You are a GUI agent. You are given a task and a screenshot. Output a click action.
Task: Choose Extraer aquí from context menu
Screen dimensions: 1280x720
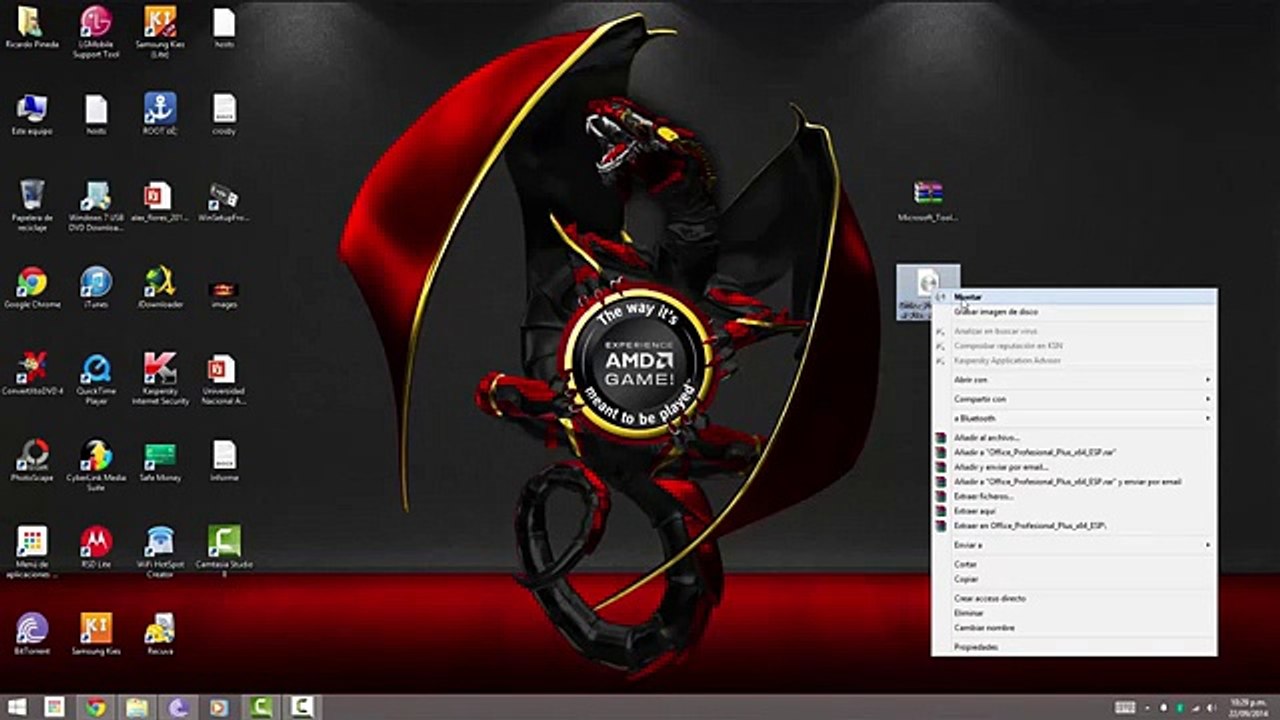click(1074, 511)
